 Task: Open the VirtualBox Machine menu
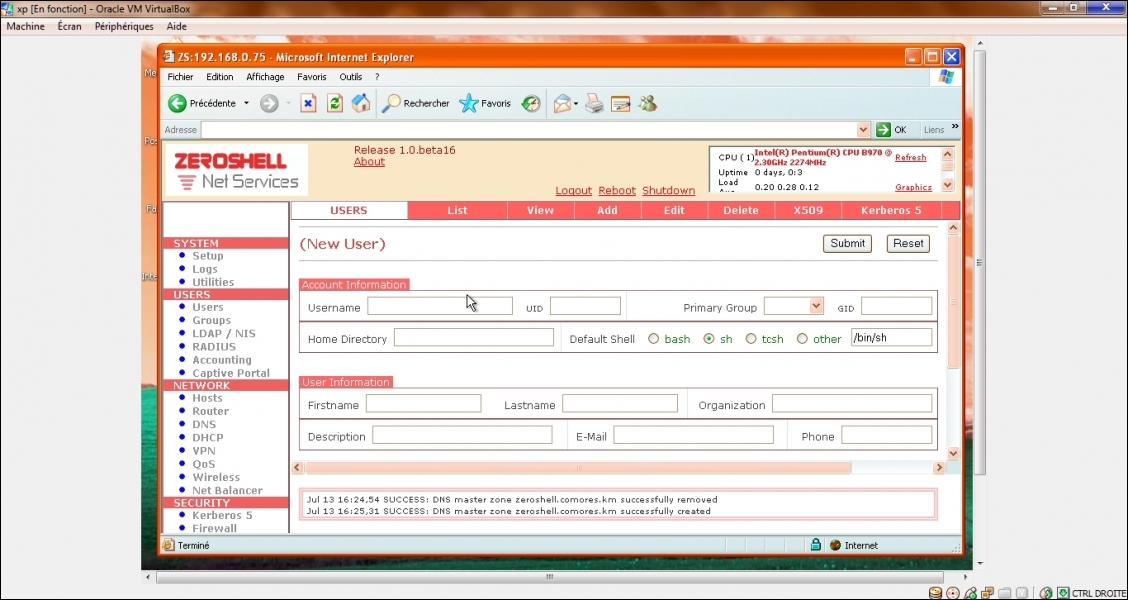click(x=25, y=27)
